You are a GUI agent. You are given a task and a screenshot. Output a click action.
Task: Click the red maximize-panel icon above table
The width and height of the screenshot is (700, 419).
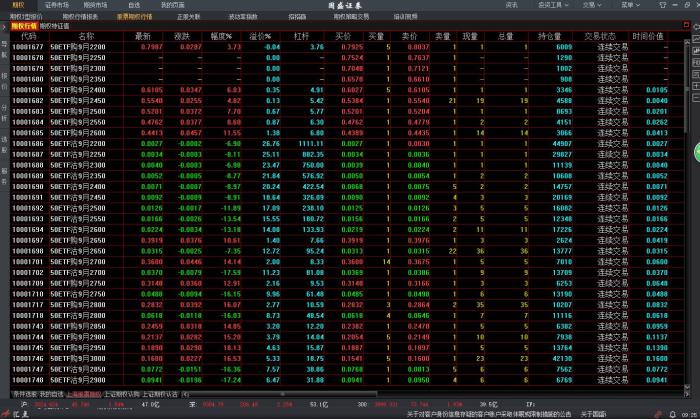point(686,25)
